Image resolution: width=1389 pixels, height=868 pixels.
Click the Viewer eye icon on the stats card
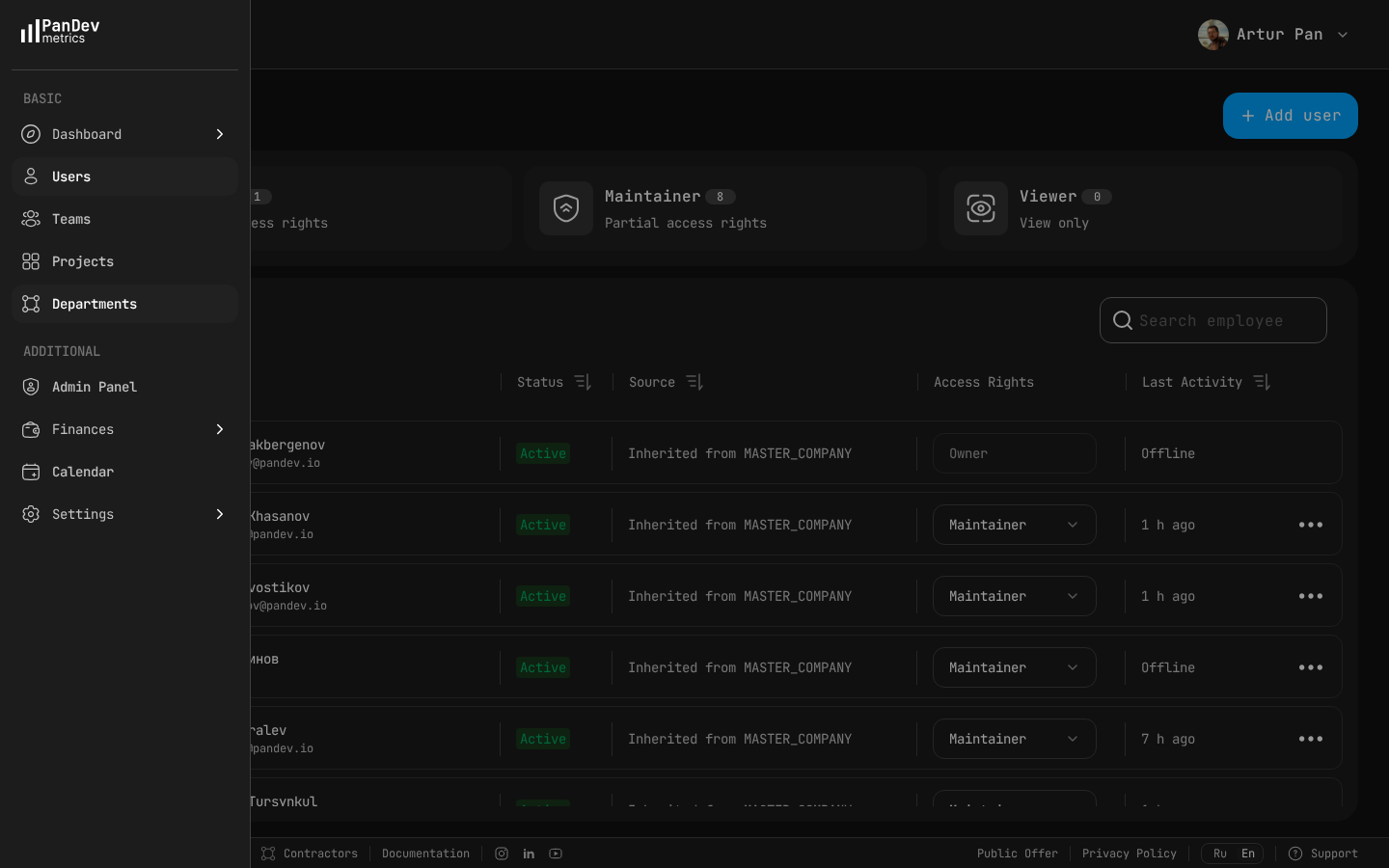pyautogui.click(x=981, y=208)
